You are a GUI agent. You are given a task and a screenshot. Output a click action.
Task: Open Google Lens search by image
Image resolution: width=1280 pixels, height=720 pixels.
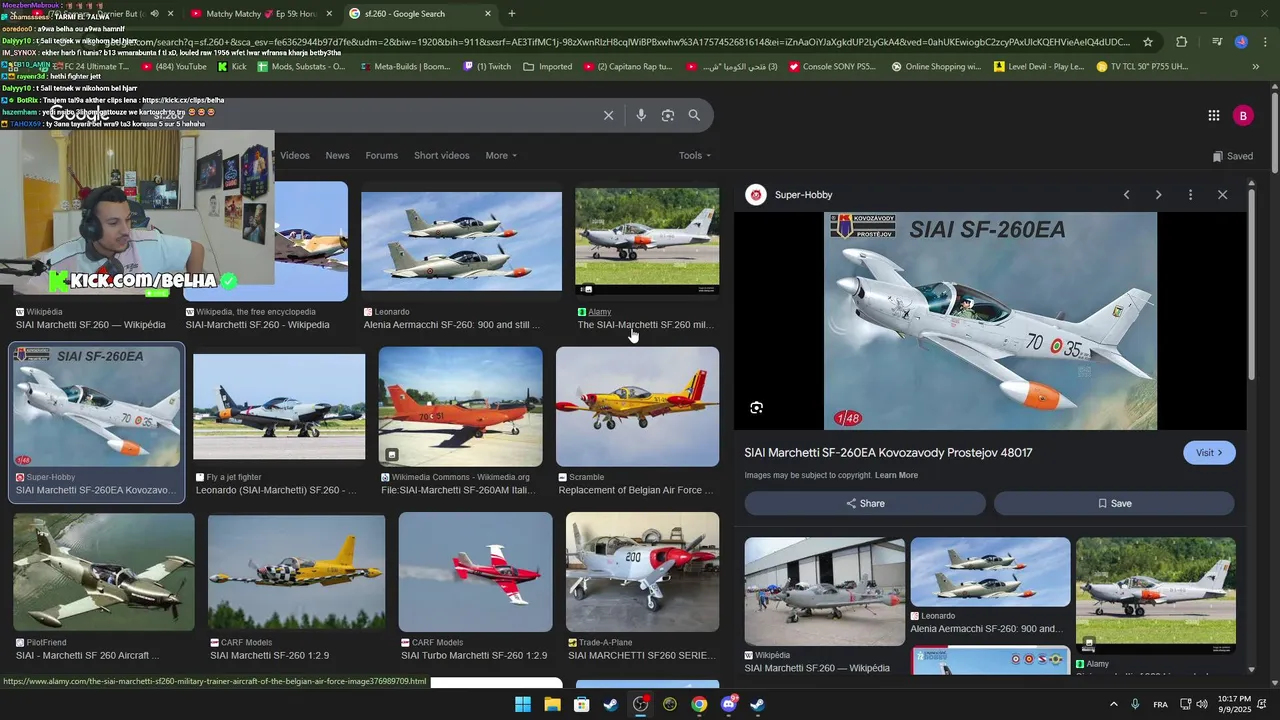pyautogui.click(x=668, y=115)
